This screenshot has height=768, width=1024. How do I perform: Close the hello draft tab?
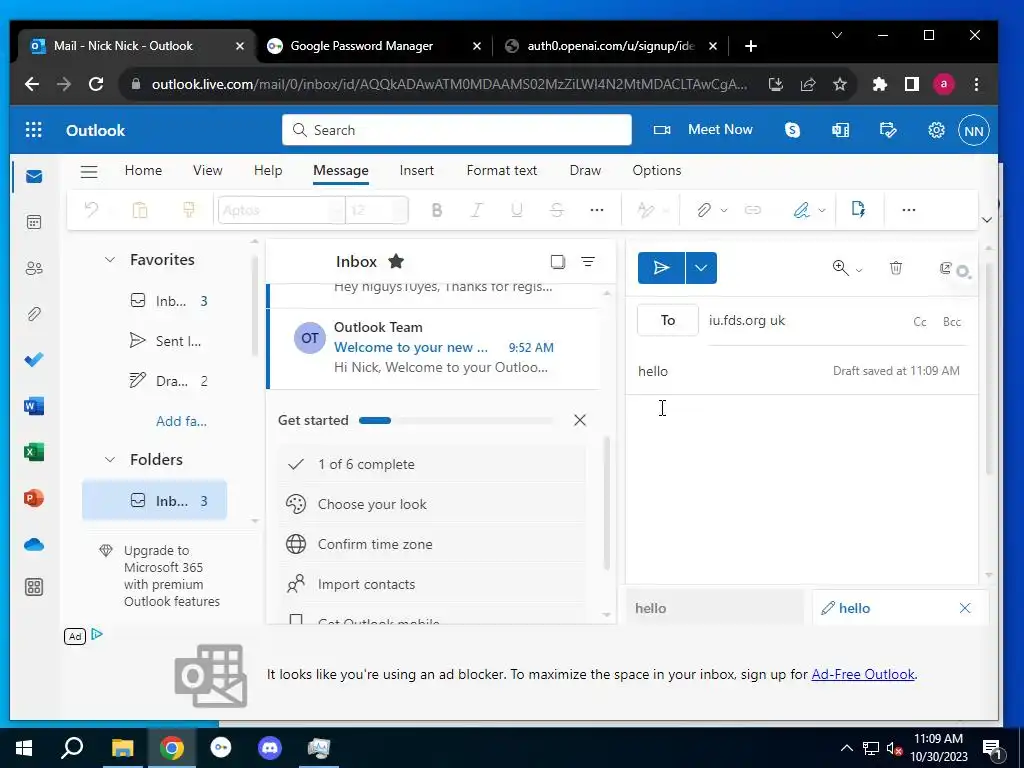(x=965, y=608)
